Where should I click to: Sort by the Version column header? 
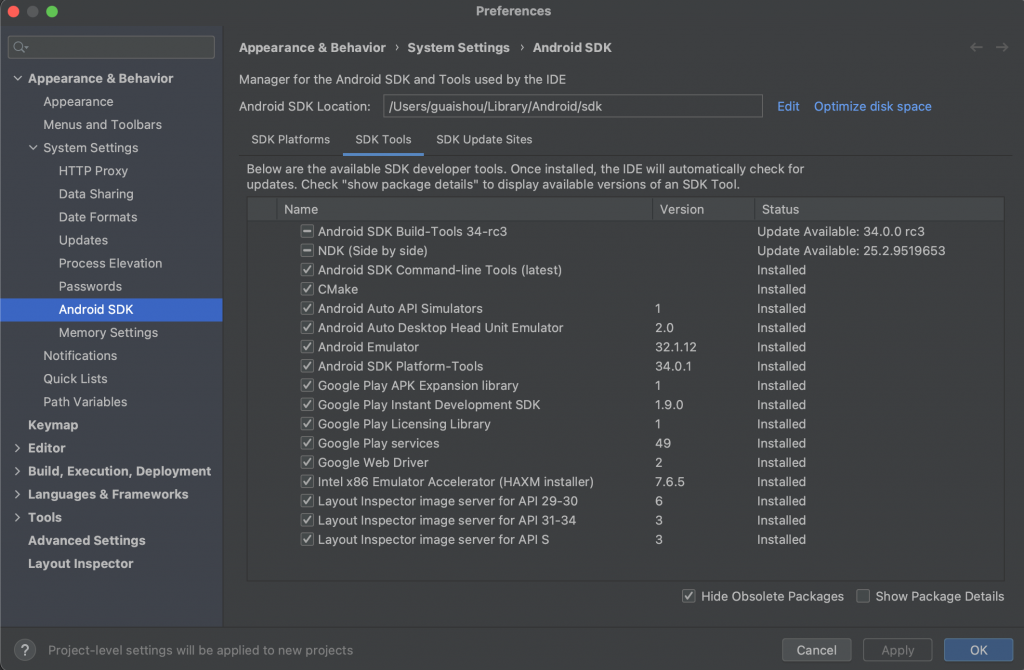pos(703,209)
